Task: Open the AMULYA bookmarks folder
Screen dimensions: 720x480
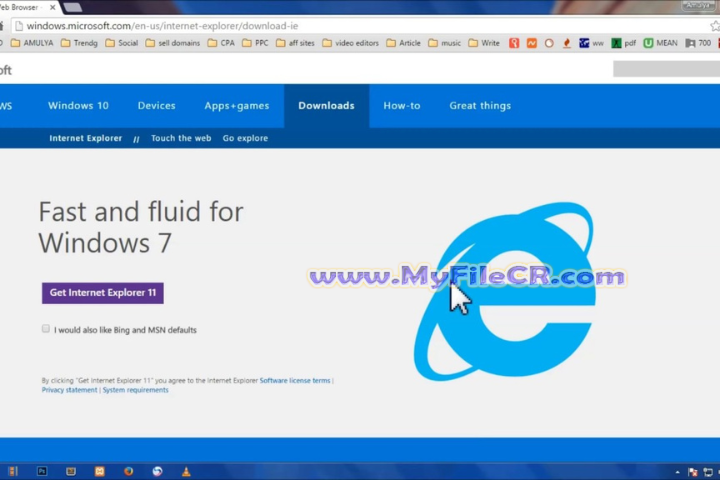Action: click(x=32, y=43)
